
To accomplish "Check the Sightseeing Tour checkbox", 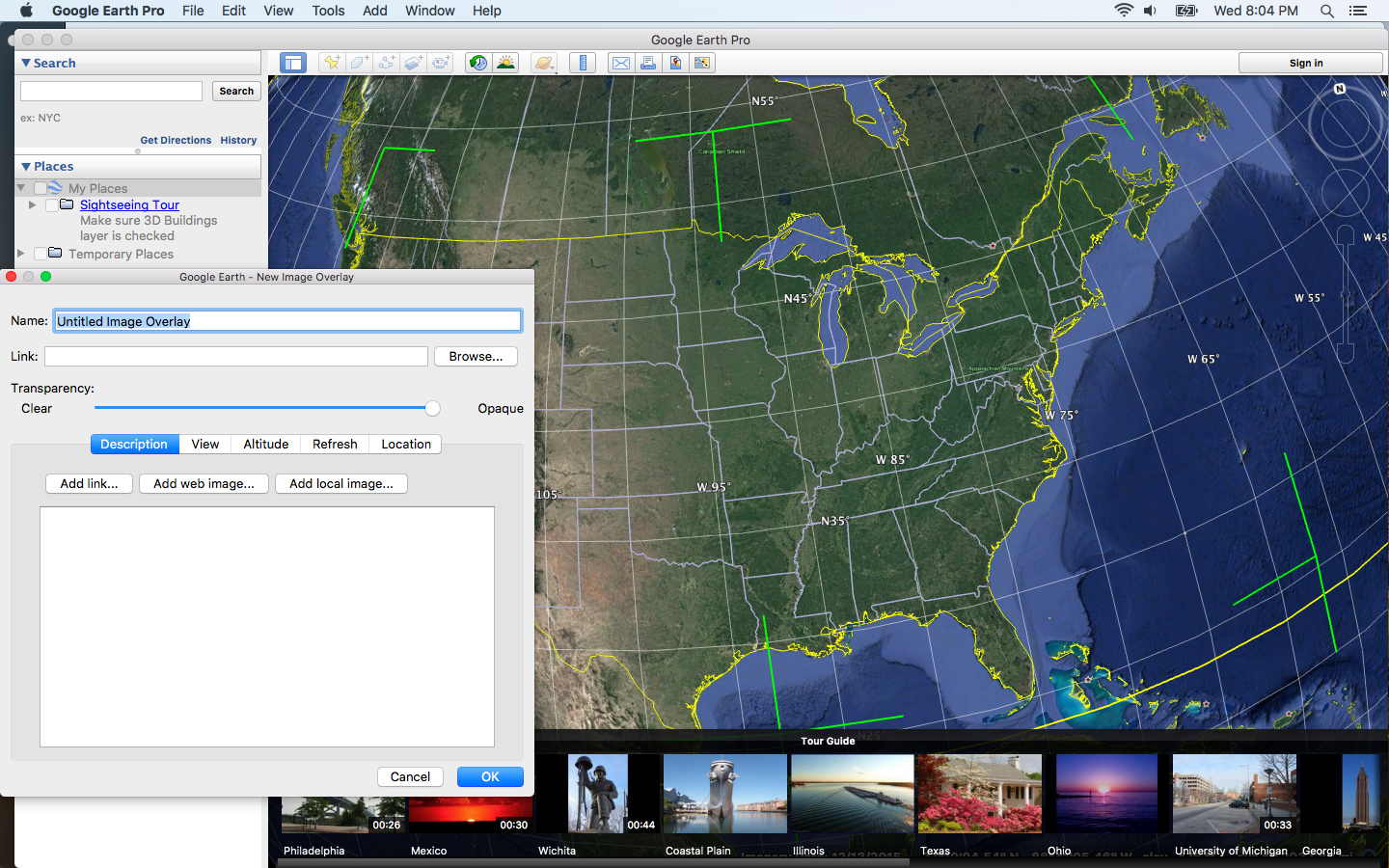I will click(51, 205).
